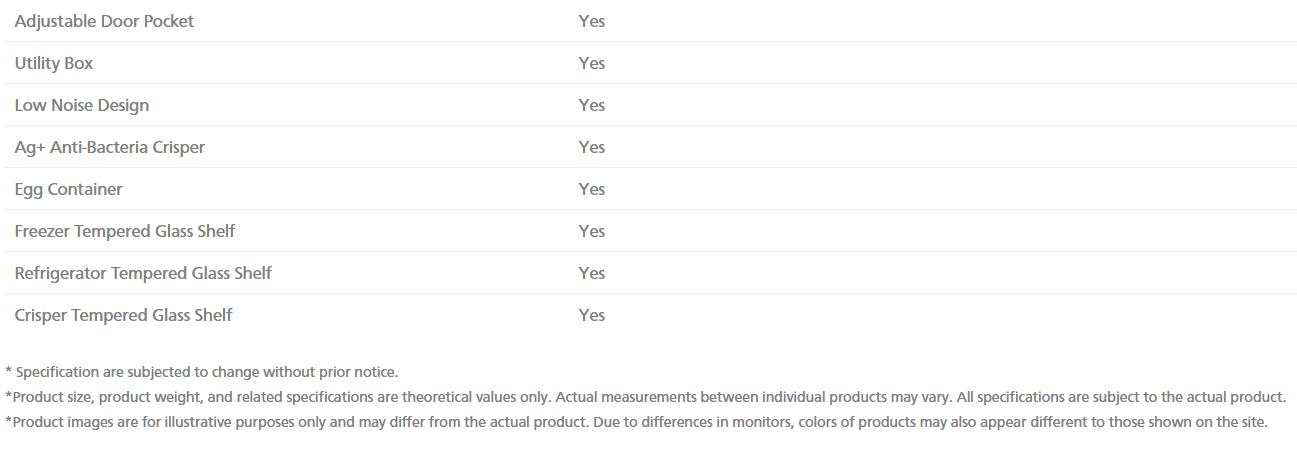Click the Refrigerator Tempered Glass Shelf label

[143, 273]
